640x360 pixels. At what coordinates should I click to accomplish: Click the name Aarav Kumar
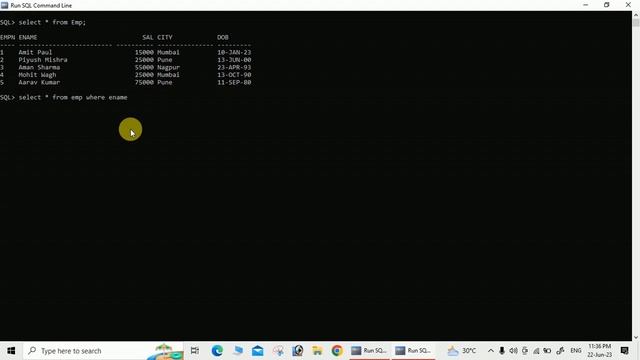pos(39,82)
